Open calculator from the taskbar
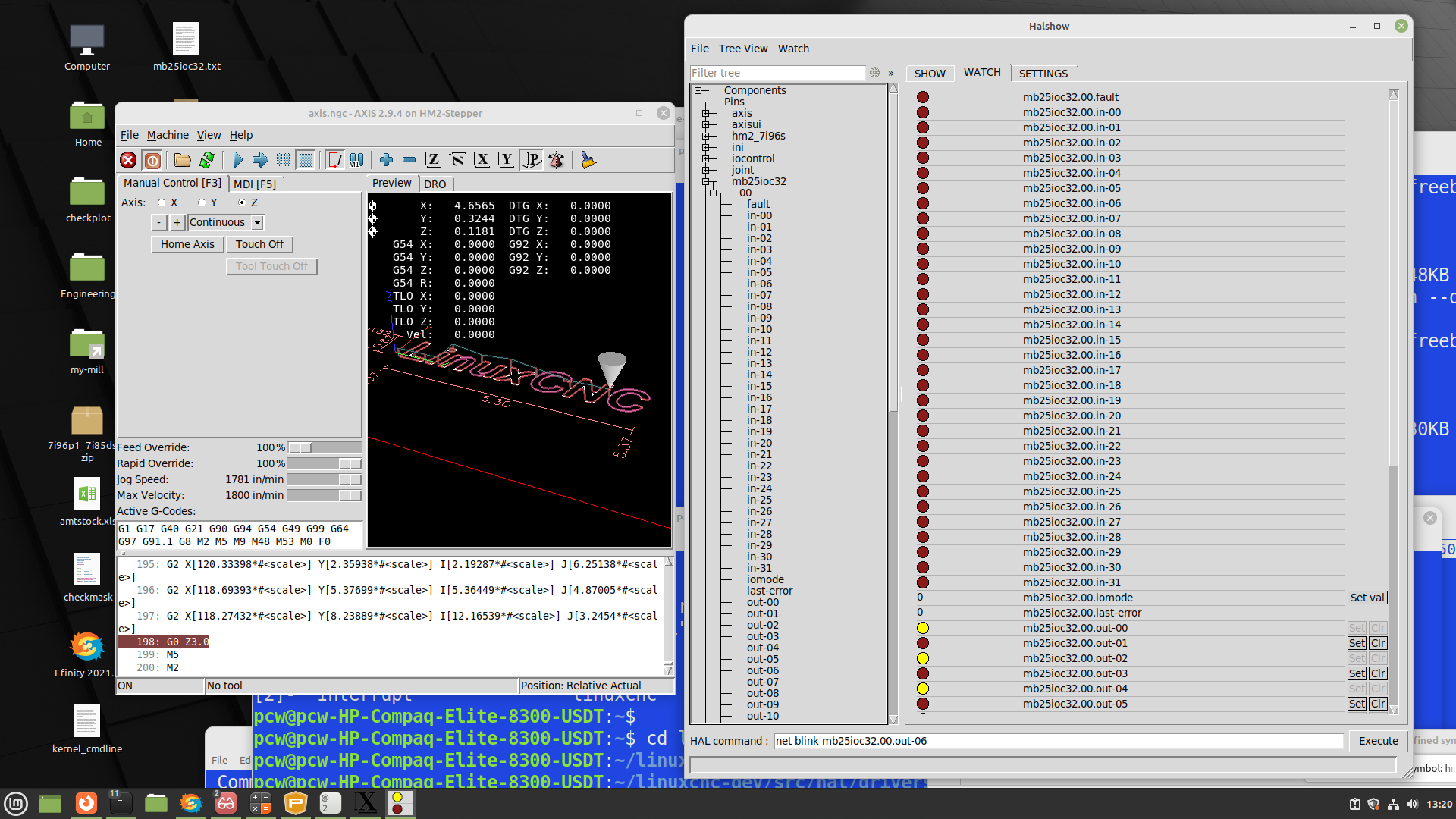1456x819 pixels. (x=260, y=803)
